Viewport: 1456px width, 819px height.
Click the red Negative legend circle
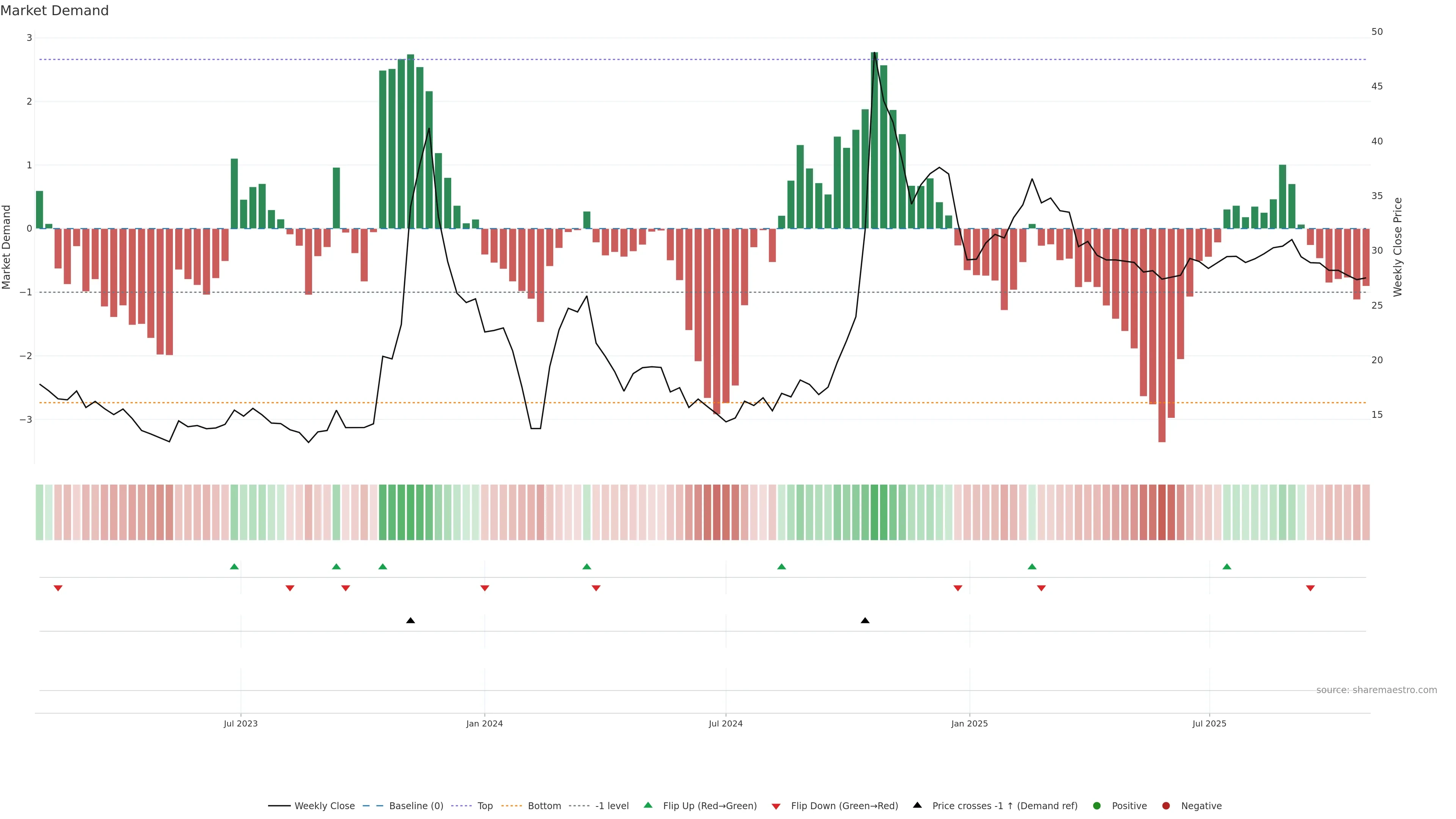[x=1166, y=806]
